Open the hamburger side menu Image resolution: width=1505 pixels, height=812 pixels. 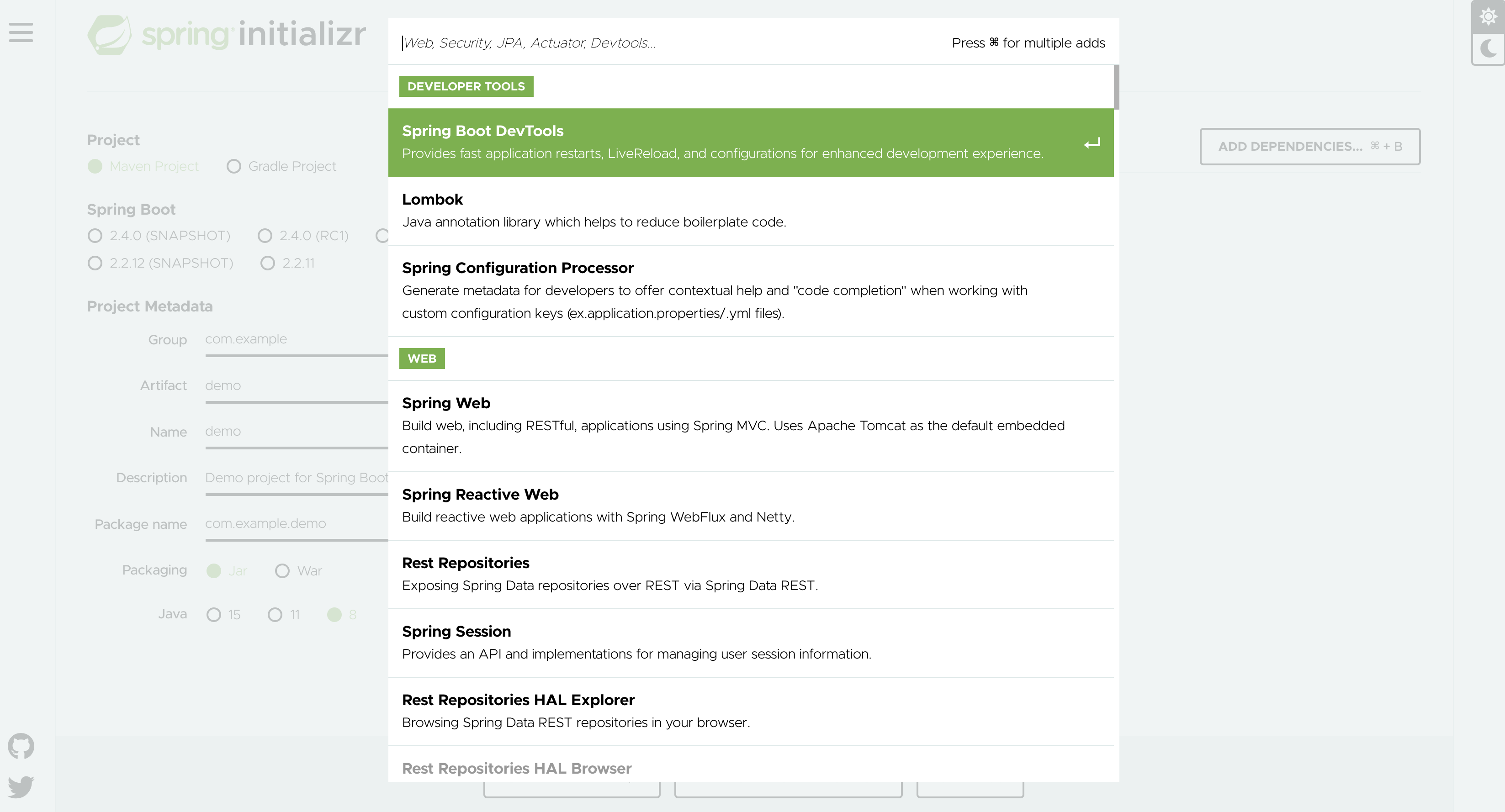(x=21, y=33)
